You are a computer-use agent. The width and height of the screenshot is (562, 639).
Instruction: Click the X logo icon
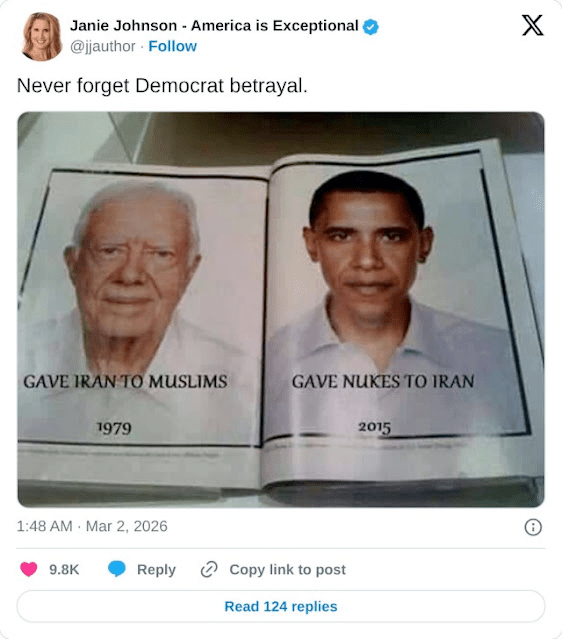click(x=533, y=25)
